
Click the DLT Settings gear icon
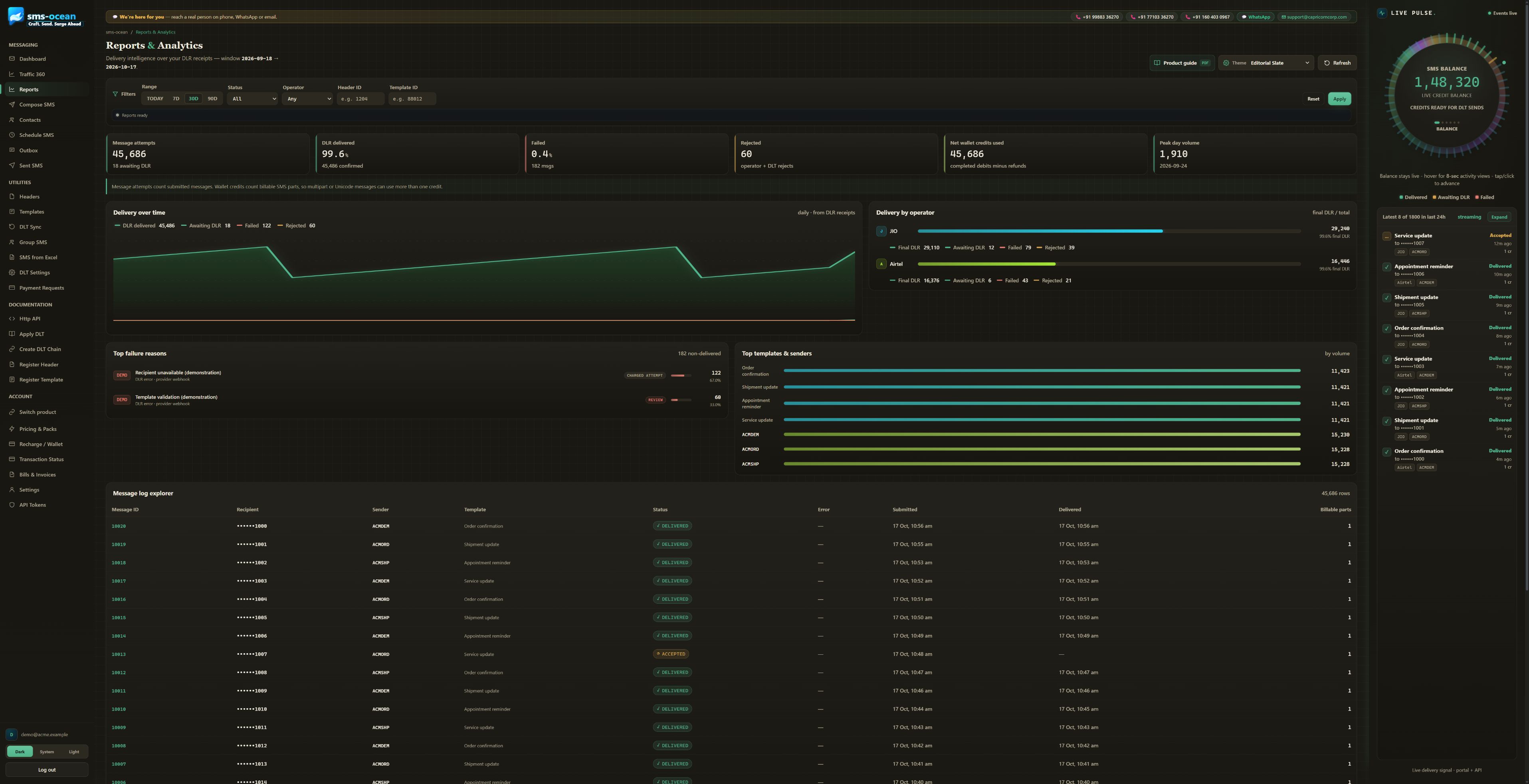coord(12,273)
